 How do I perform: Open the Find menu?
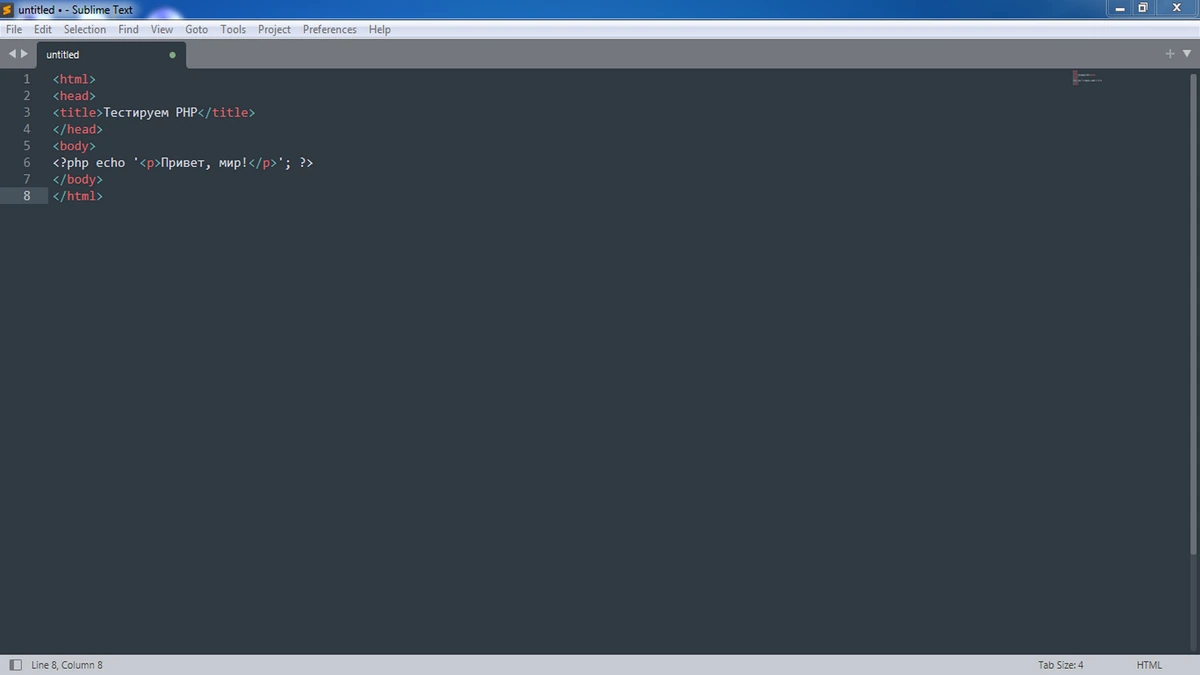(x=128, y=29)
